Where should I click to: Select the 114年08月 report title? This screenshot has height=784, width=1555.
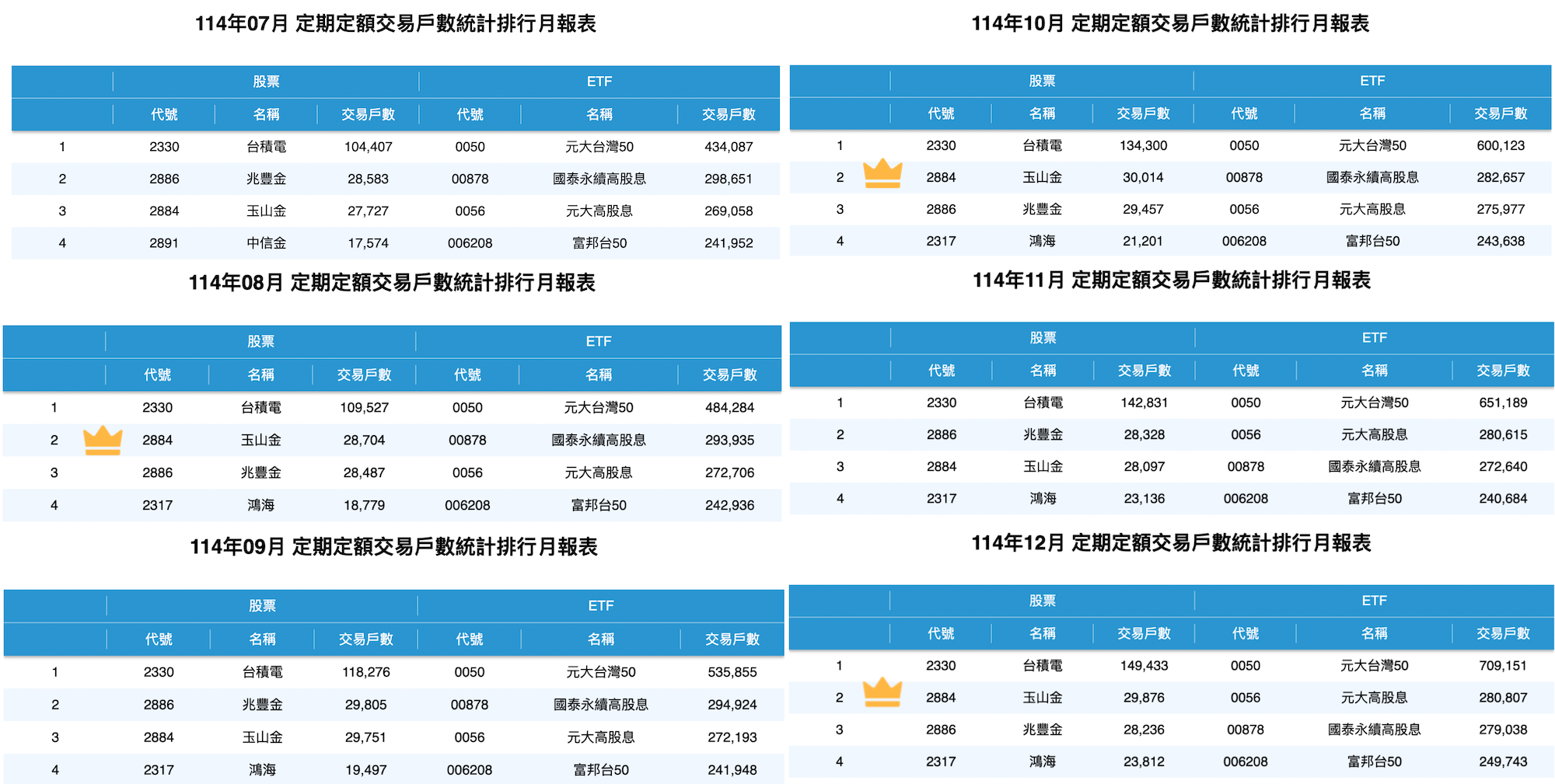(392, 282)
